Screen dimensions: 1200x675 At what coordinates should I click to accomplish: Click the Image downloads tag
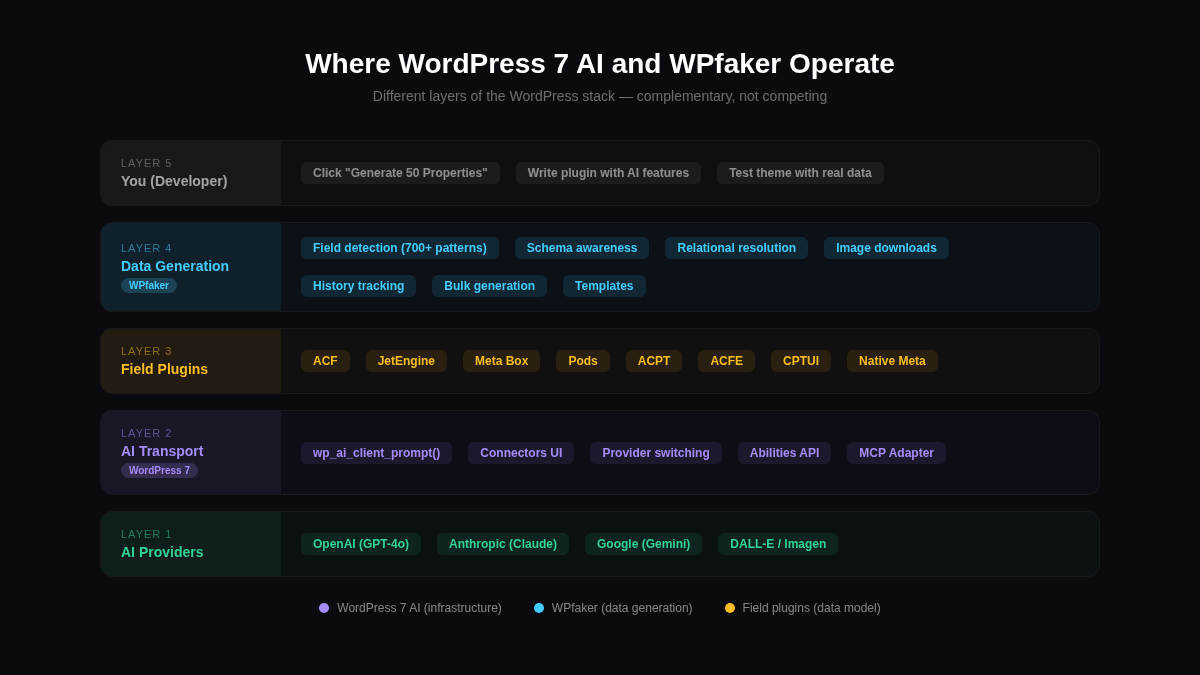[886, 248]
